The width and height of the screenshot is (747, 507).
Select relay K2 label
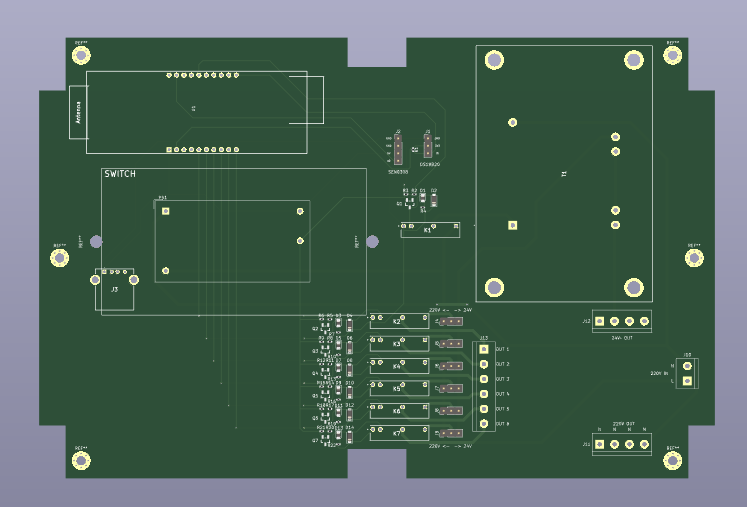[397, 322]
